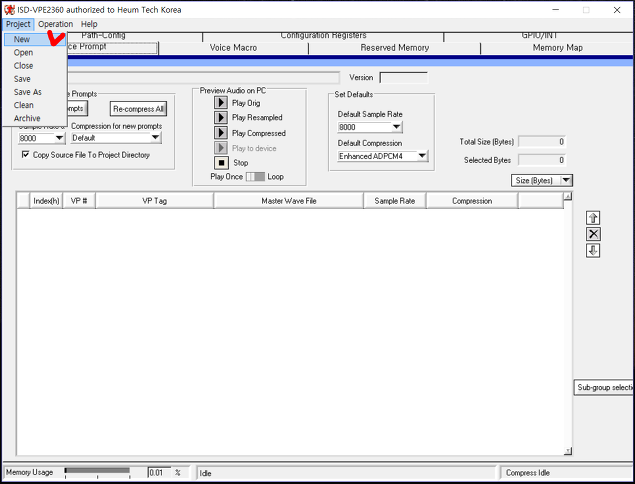Click the prompt table scrollbar down arrow

point(568,451)
